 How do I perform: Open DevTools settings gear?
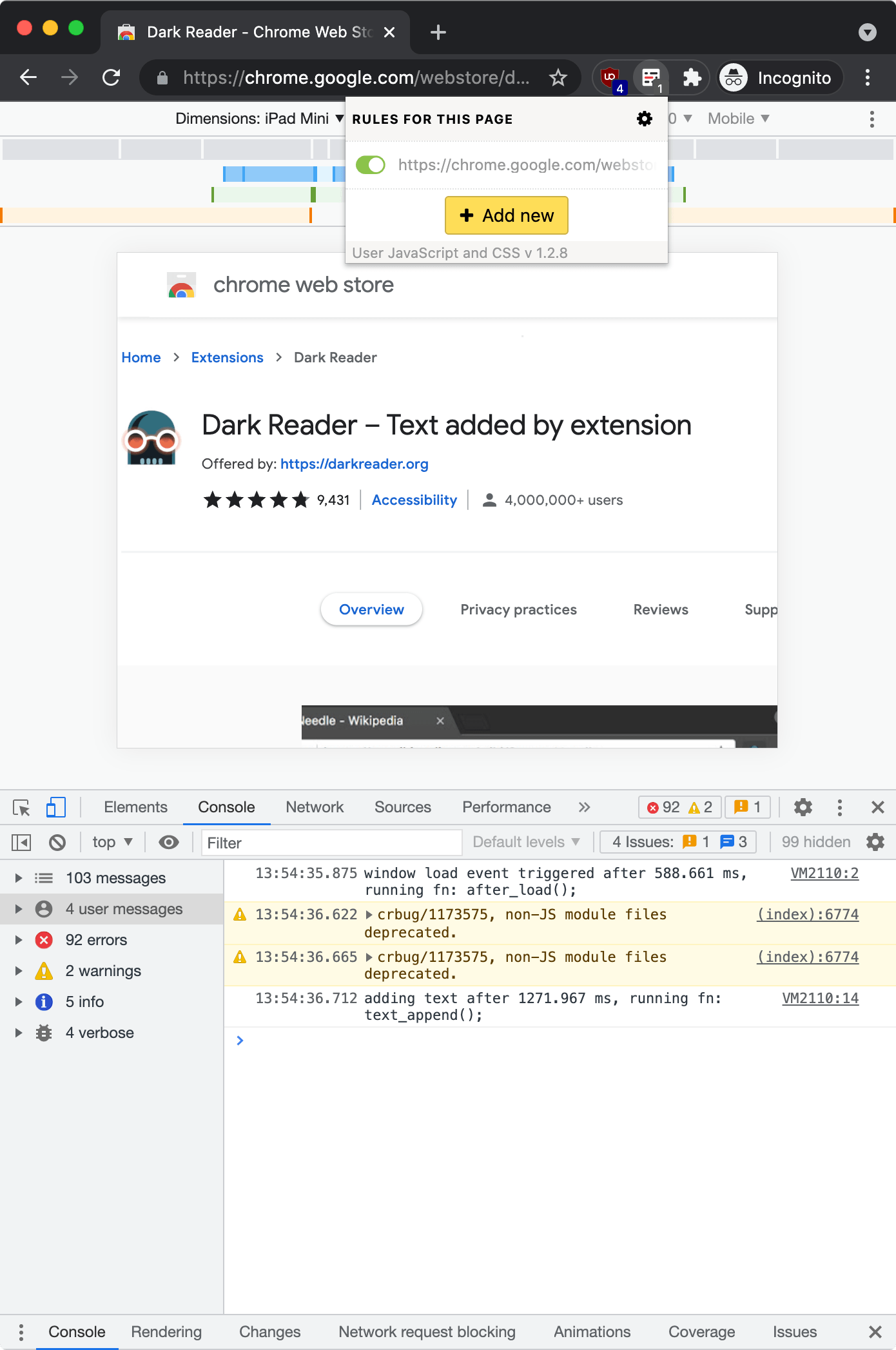[x=803, y=807]
